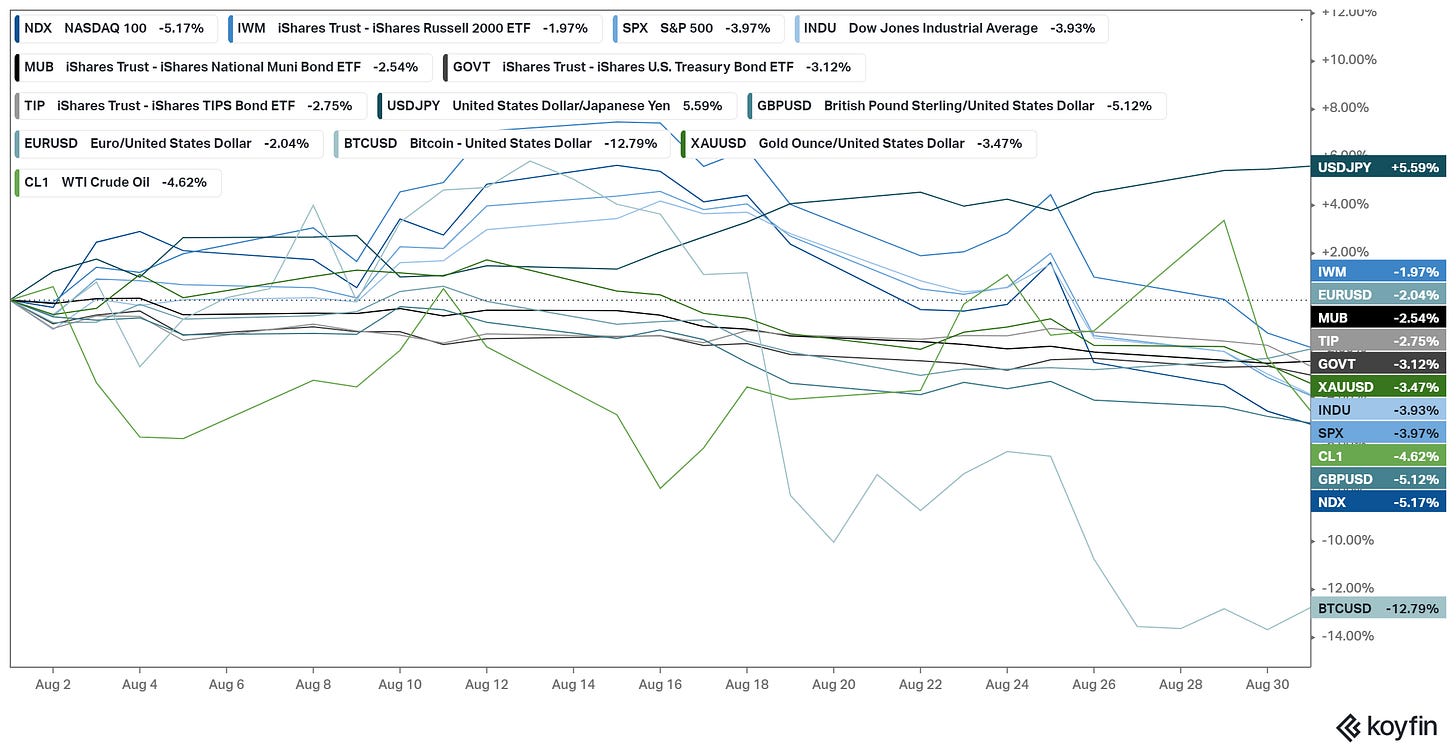
Task: Click the XAUUSD Gold Ounce legend entry
Action: coord(857,143)
